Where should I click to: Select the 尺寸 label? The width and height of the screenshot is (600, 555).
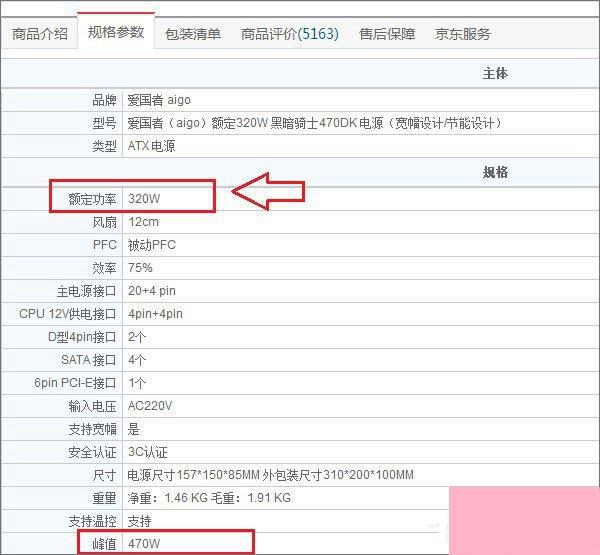click(x=104, y=475)
